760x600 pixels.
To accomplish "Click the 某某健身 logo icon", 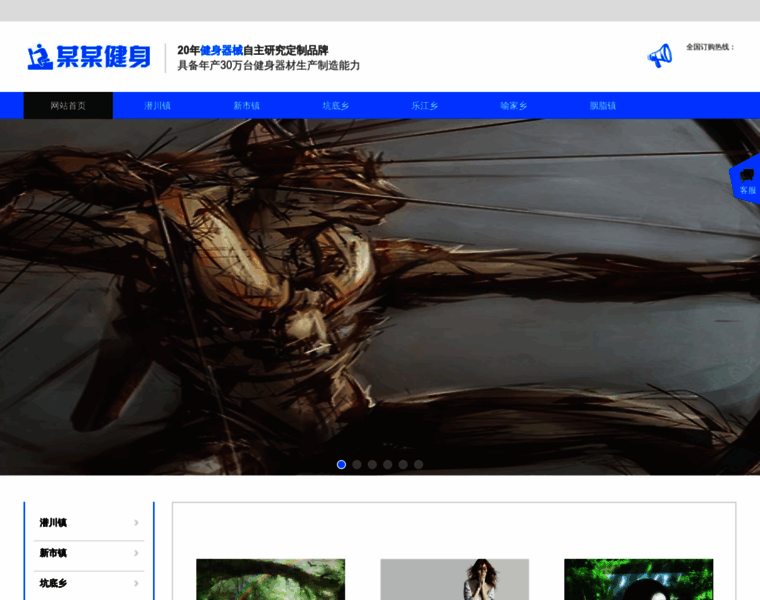I will 39,56.
